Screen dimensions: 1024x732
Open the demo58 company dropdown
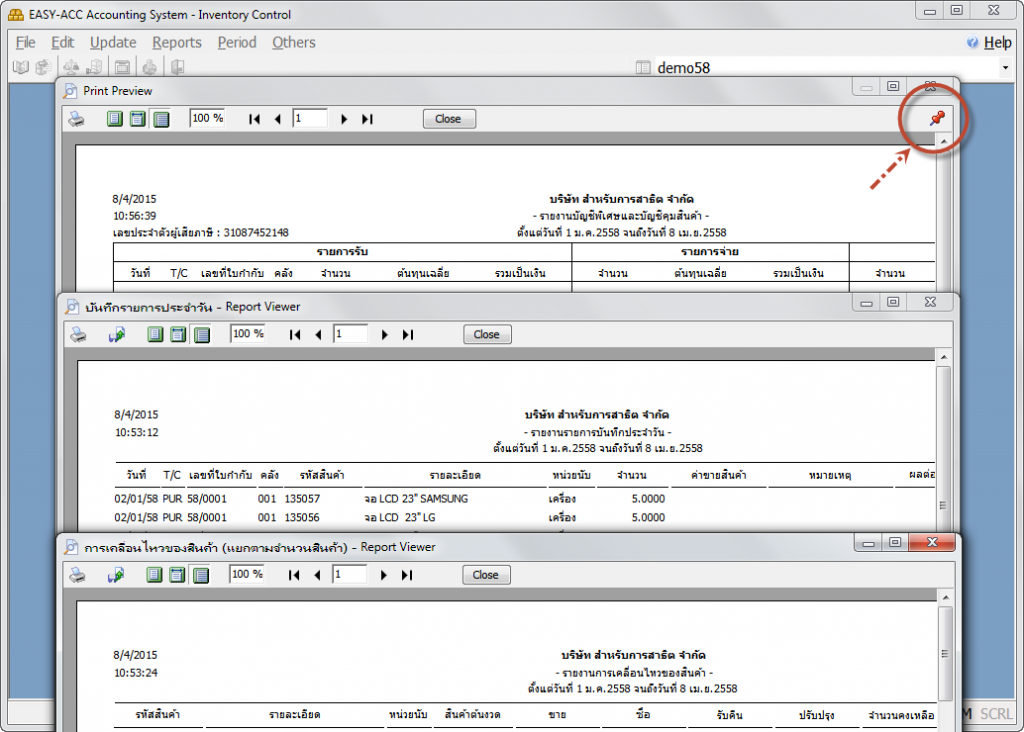click(x=1004, y=68)
